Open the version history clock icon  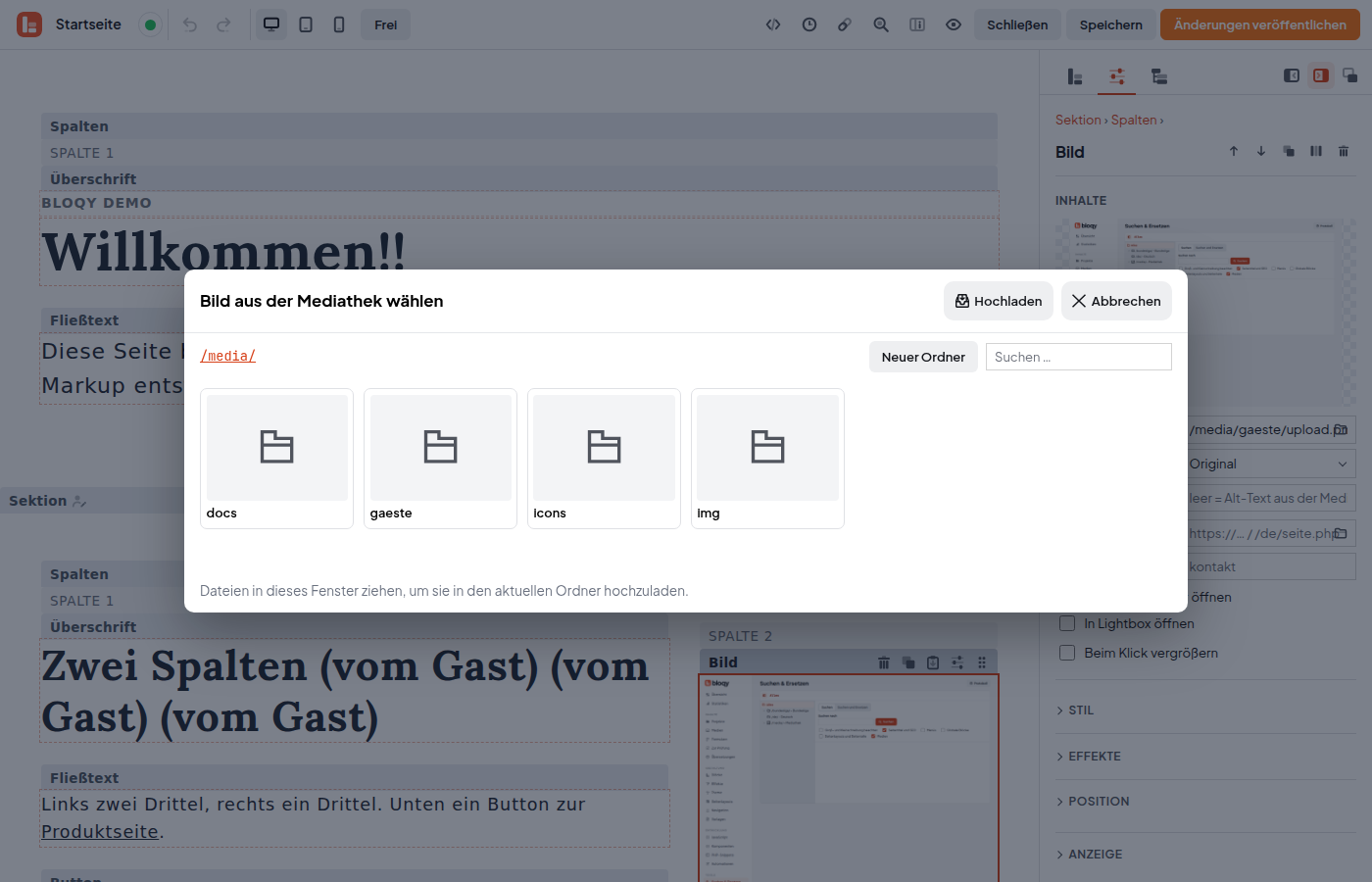[809, 24]
